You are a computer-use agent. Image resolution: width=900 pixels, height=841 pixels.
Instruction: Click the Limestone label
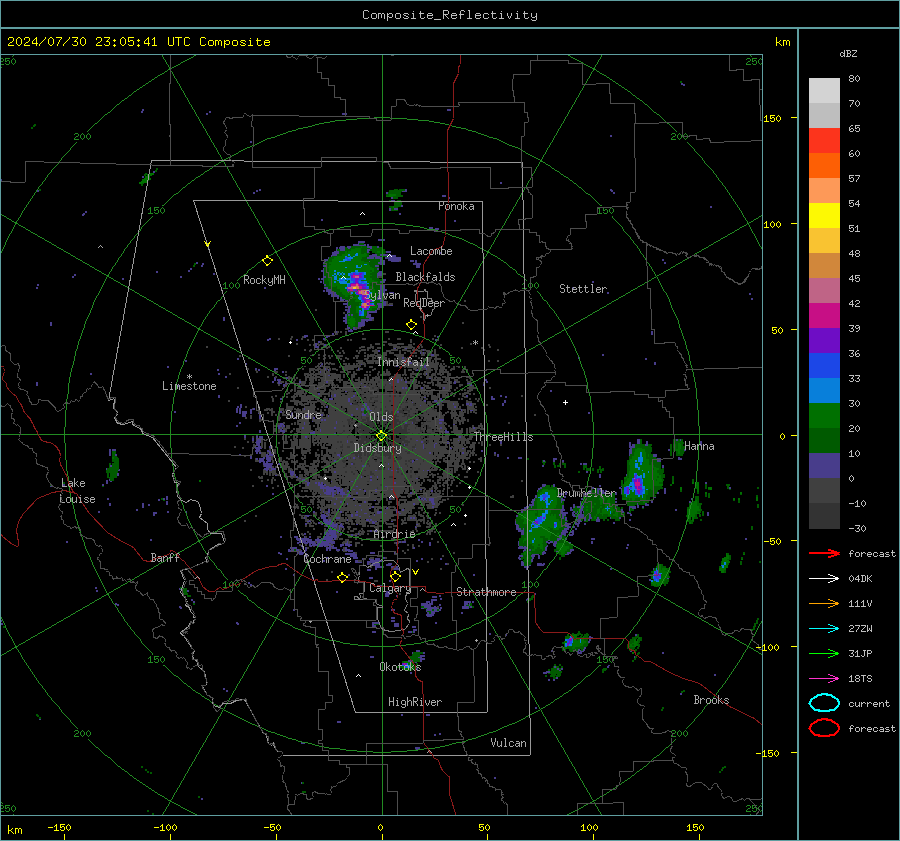pyautogui.click(x=189, y=386)
